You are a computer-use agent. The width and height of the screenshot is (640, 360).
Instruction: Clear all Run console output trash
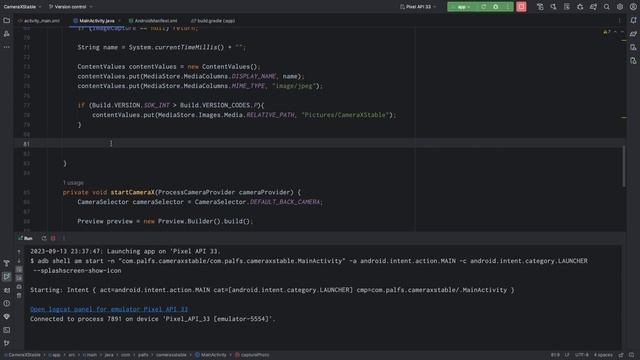19,296
